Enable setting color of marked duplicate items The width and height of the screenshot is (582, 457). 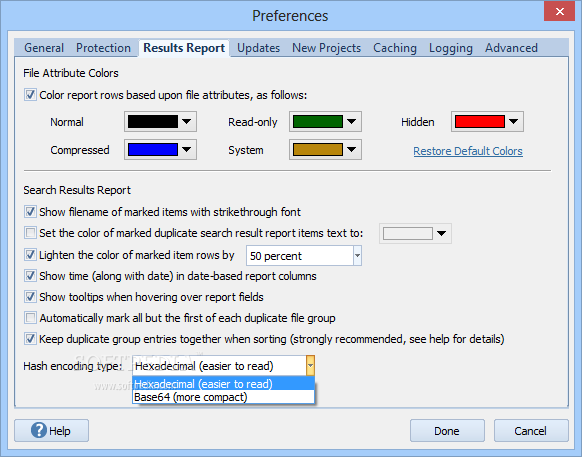[x=30, y=233]
